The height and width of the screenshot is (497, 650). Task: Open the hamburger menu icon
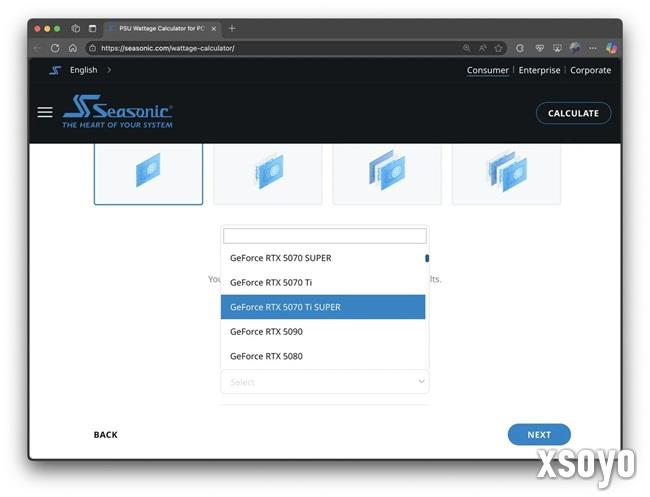45,112
